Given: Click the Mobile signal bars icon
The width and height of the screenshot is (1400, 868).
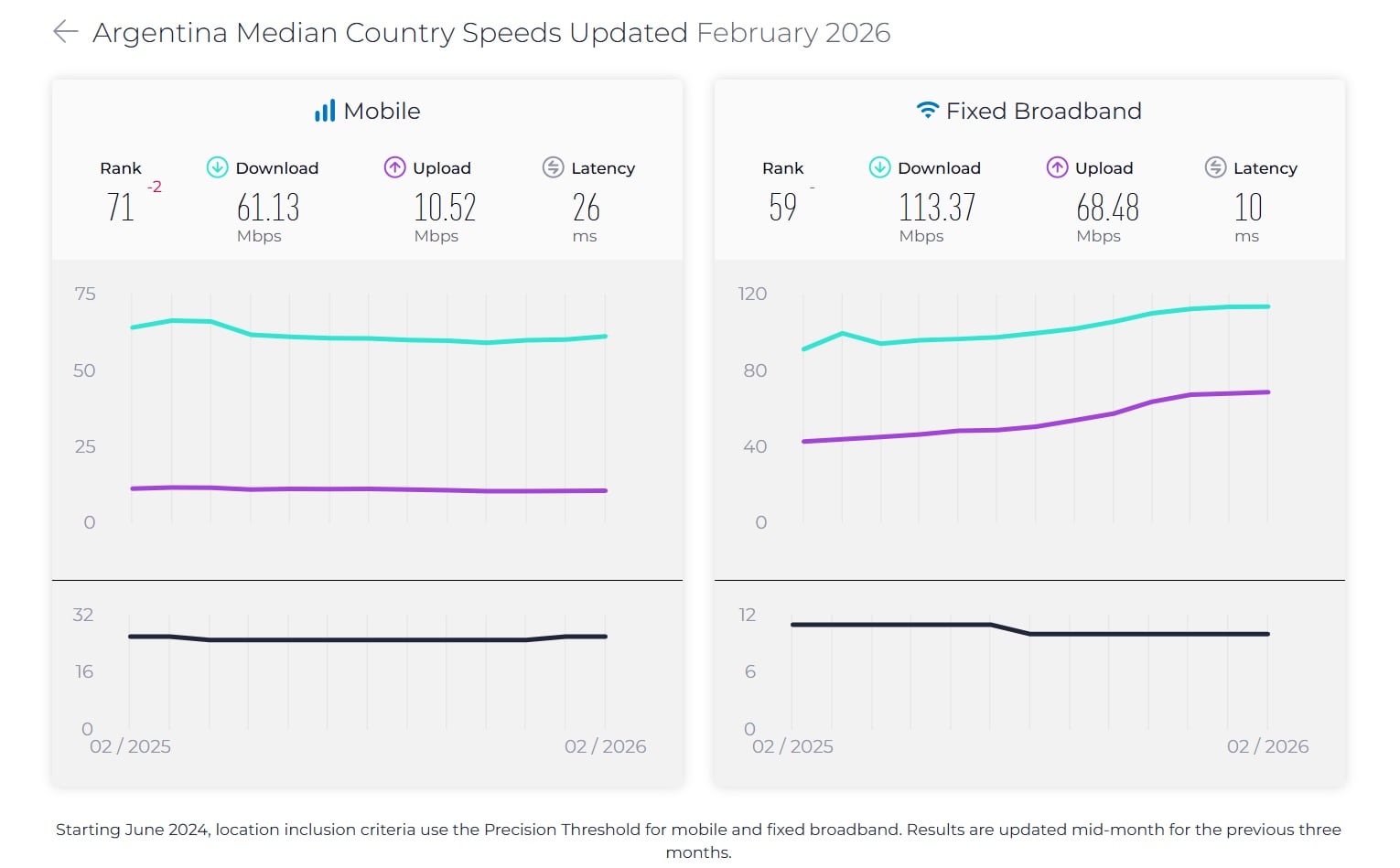Looking at the screenshot, I should 325,112.
